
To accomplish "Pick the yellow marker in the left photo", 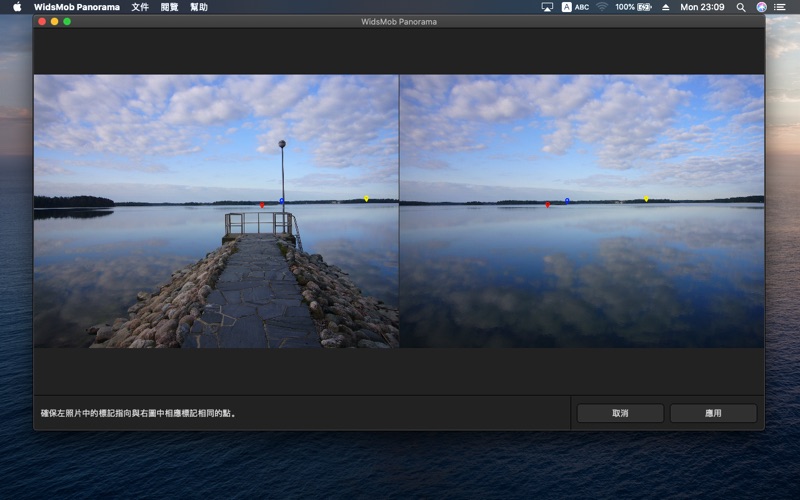I will click(366, 199).
